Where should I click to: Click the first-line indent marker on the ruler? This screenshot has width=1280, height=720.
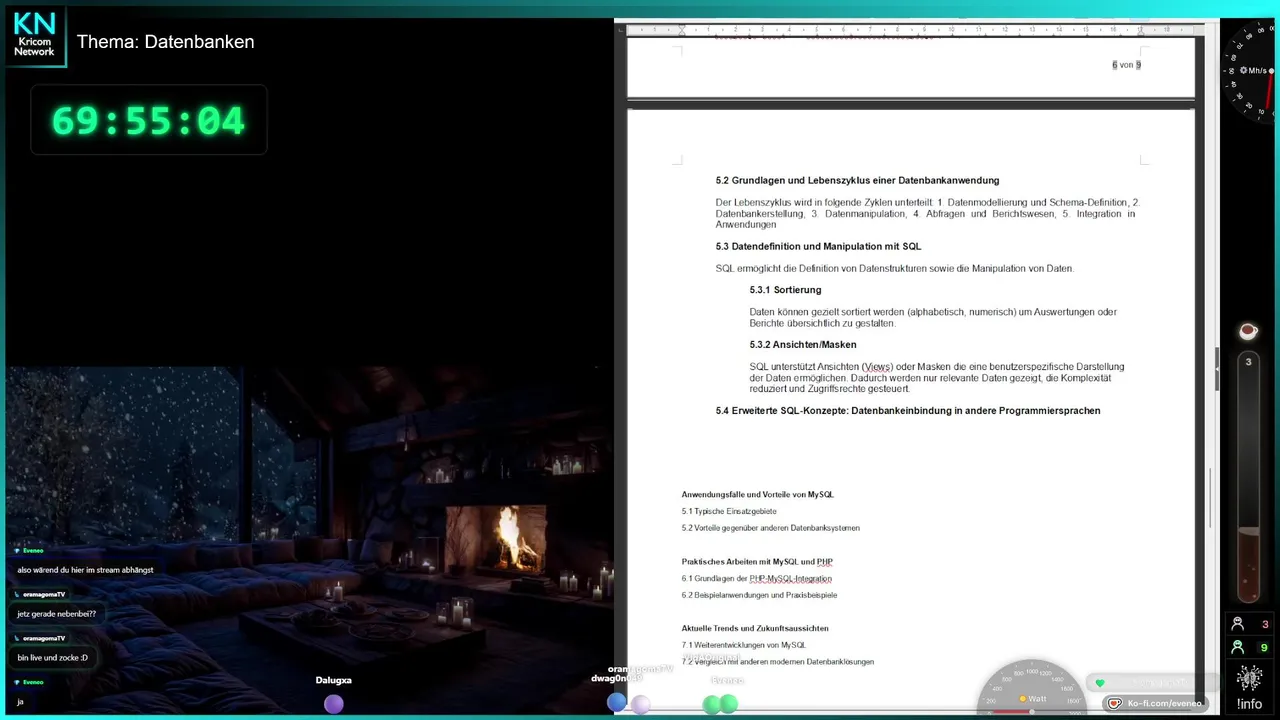[x=682, y=28]
